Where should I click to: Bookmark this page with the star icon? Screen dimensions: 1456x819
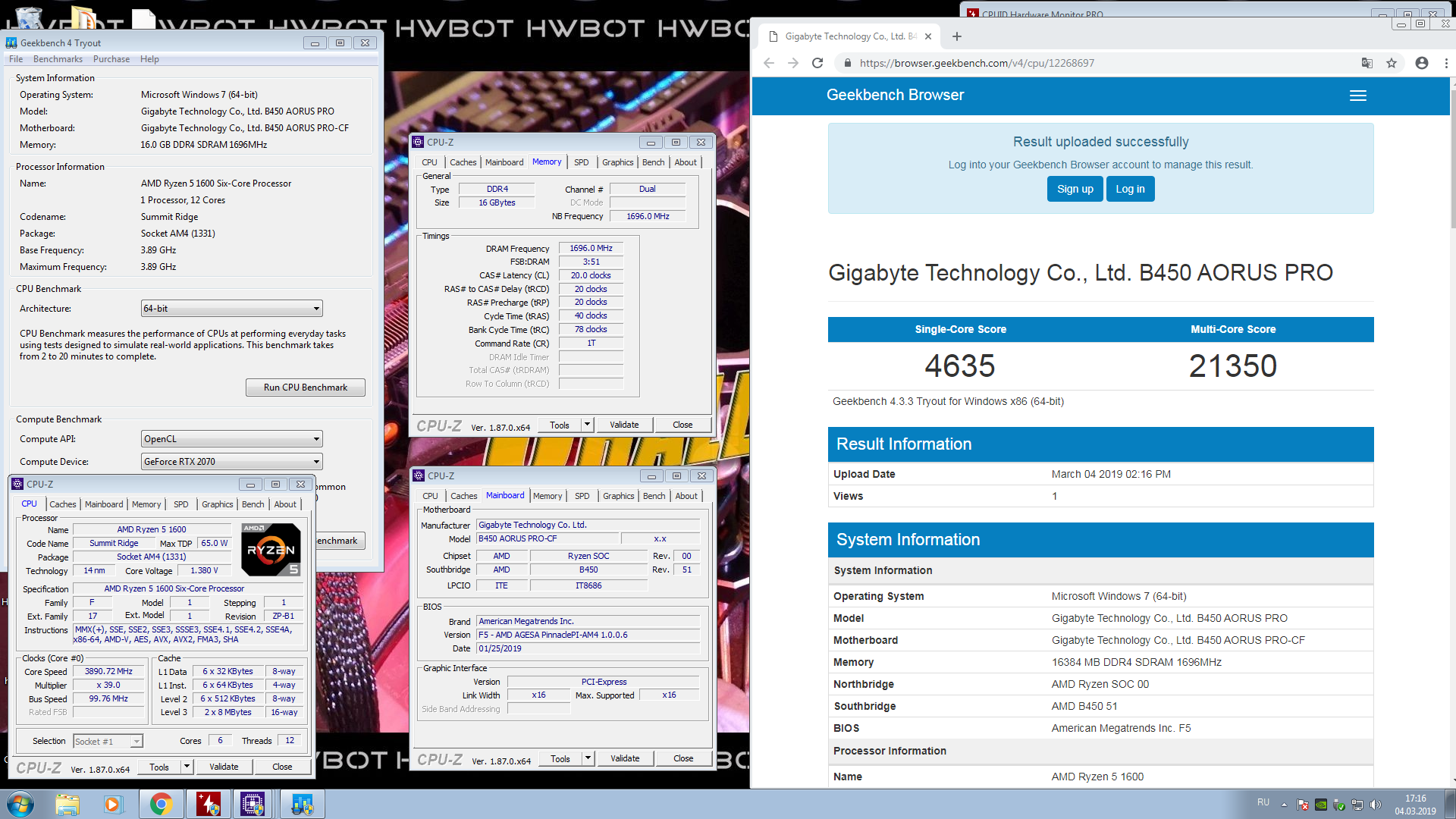[1392, 63]
